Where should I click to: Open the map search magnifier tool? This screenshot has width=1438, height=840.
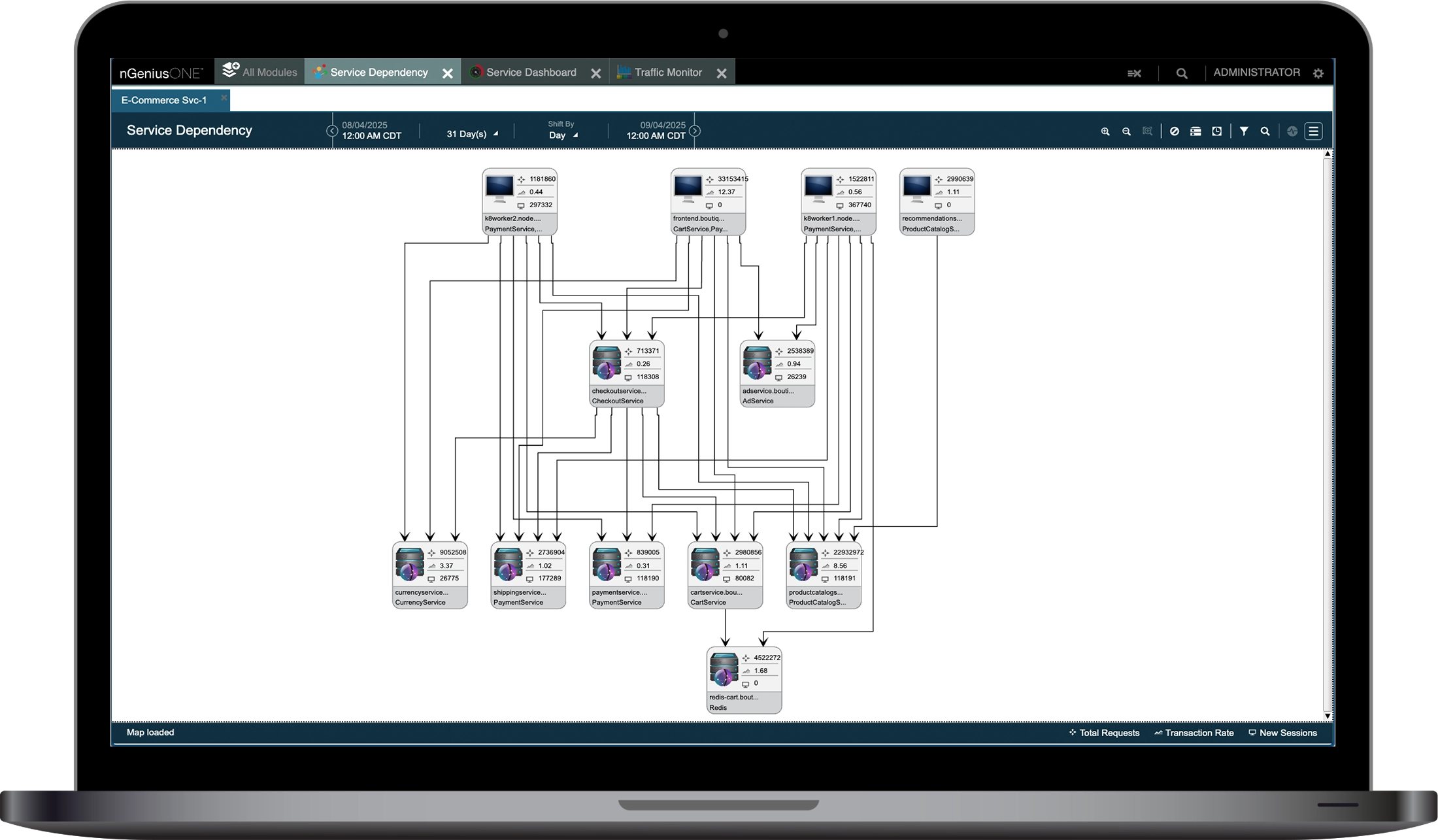[x=1265, y=131]
